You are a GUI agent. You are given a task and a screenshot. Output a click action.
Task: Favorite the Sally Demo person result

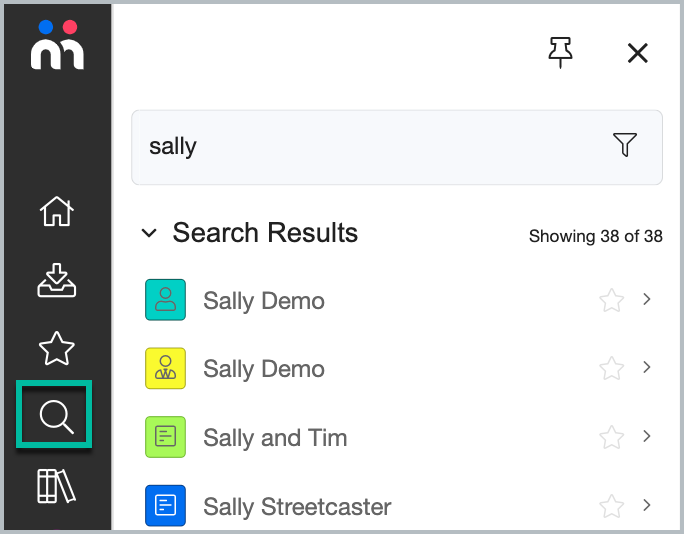611,300
